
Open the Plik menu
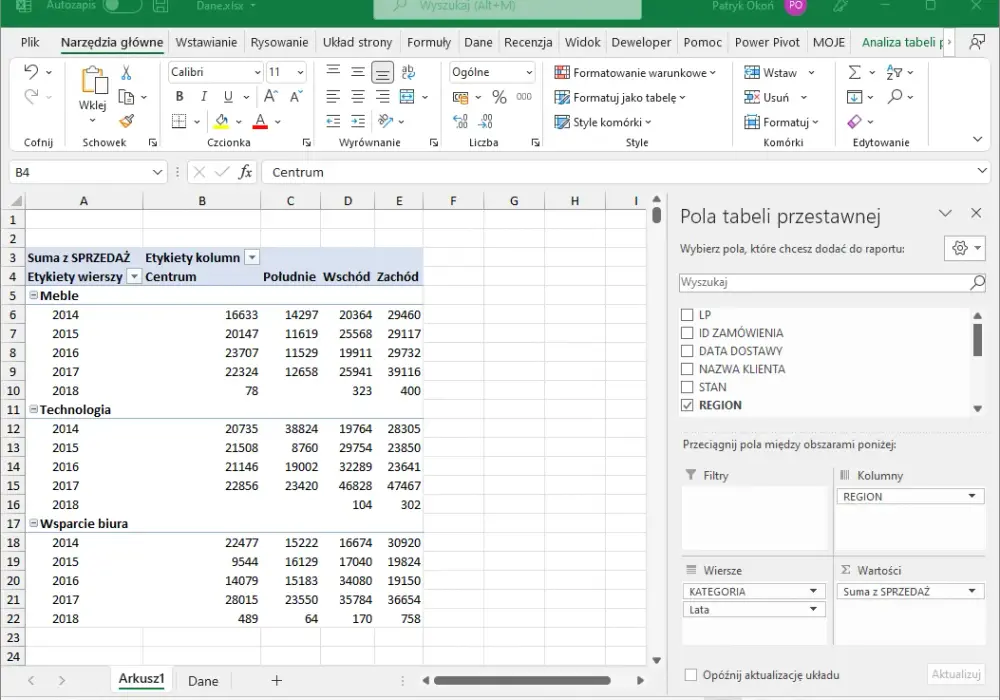tap(30, 43)
